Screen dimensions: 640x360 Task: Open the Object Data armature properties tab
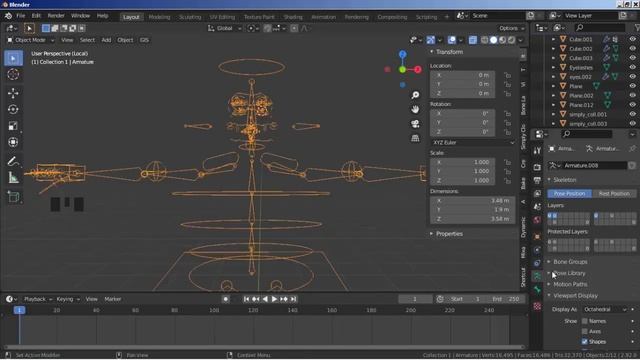coord(537,276)
